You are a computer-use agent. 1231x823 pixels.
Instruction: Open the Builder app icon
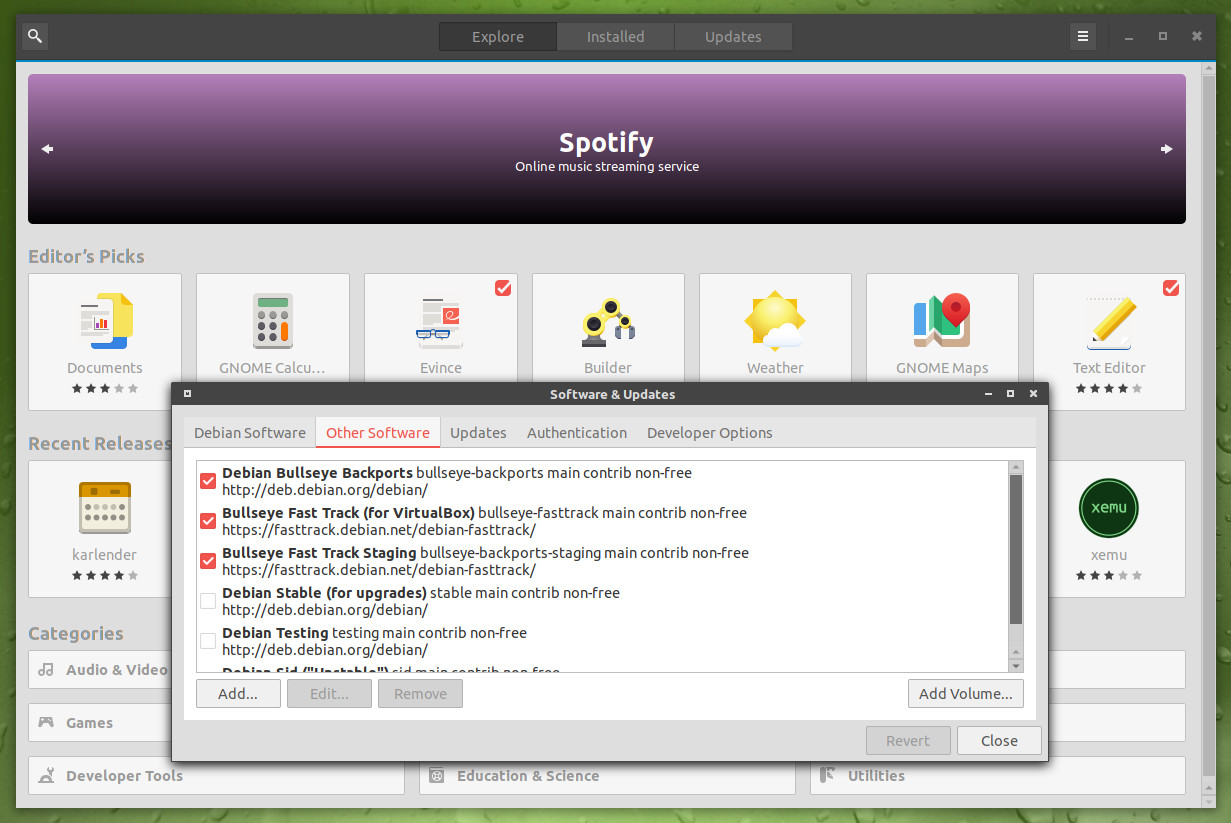click(608, 320)
